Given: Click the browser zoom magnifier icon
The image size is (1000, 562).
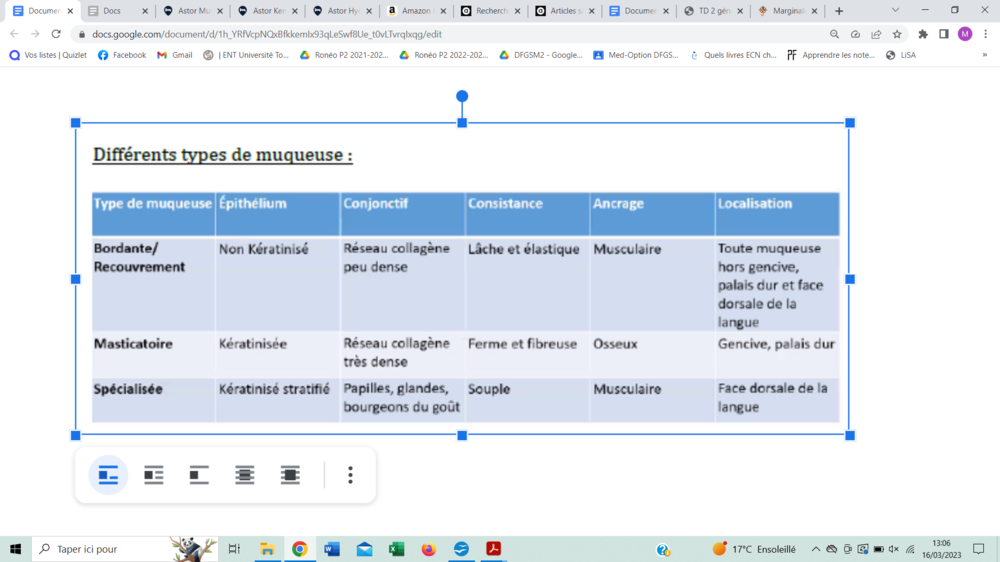Looking at the screenshot, I should tap(835, 34).
